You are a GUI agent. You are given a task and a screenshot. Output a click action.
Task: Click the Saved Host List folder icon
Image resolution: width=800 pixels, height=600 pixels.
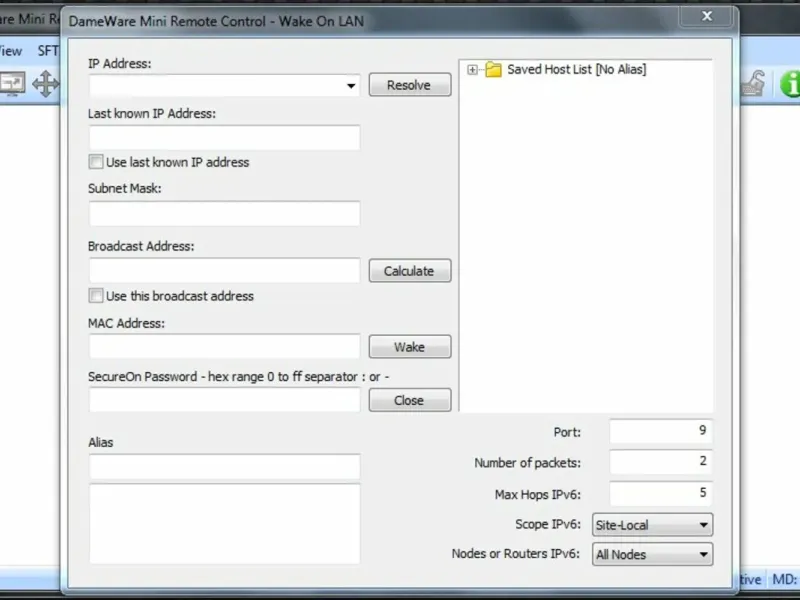point(493,69)
